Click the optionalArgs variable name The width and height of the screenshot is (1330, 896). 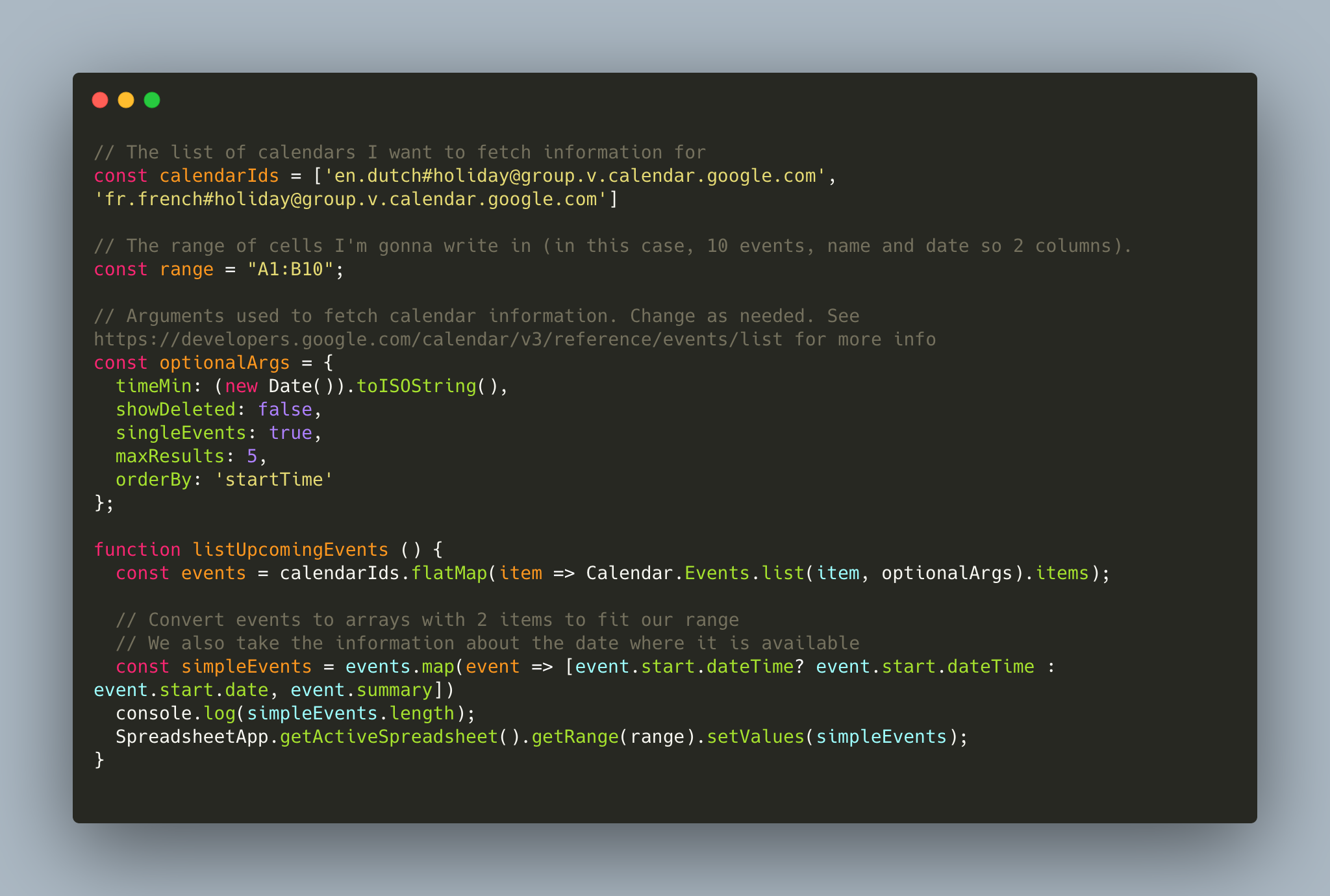point(225,363)
